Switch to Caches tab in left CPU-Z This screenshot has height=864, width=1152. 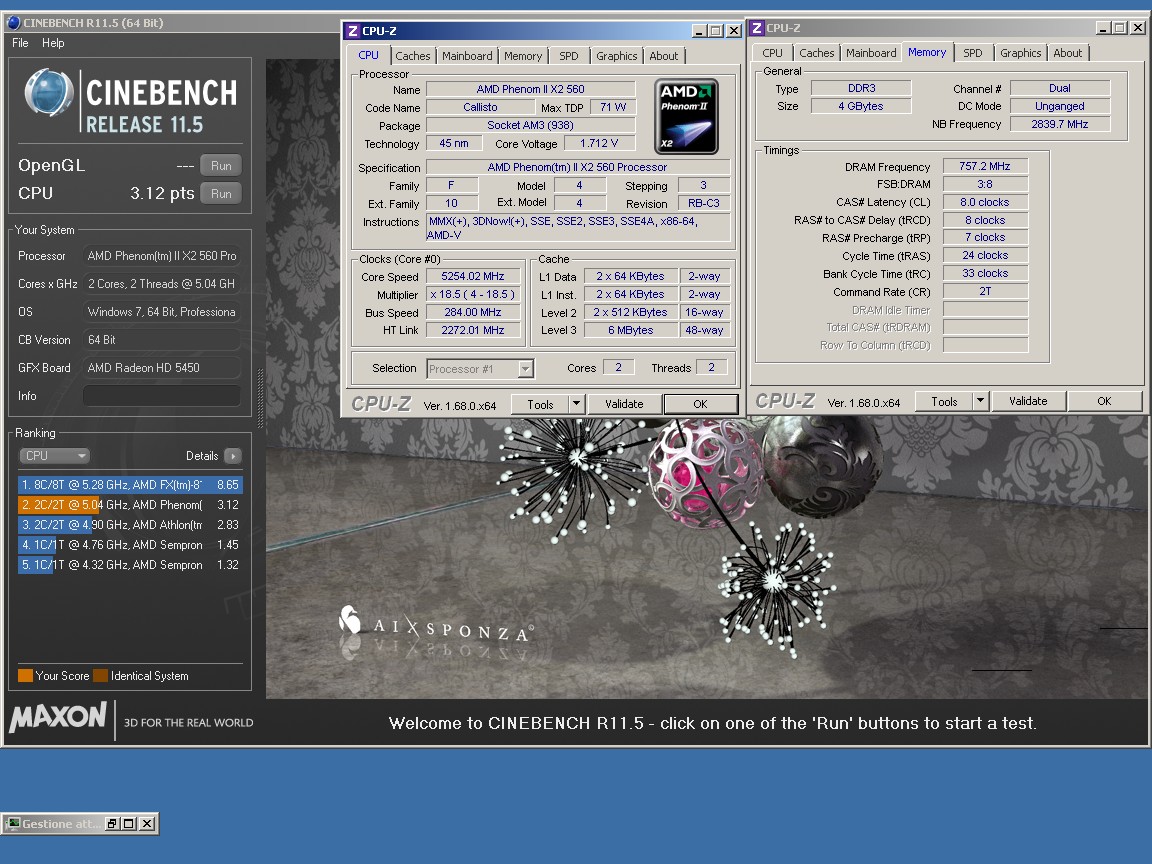412,56
